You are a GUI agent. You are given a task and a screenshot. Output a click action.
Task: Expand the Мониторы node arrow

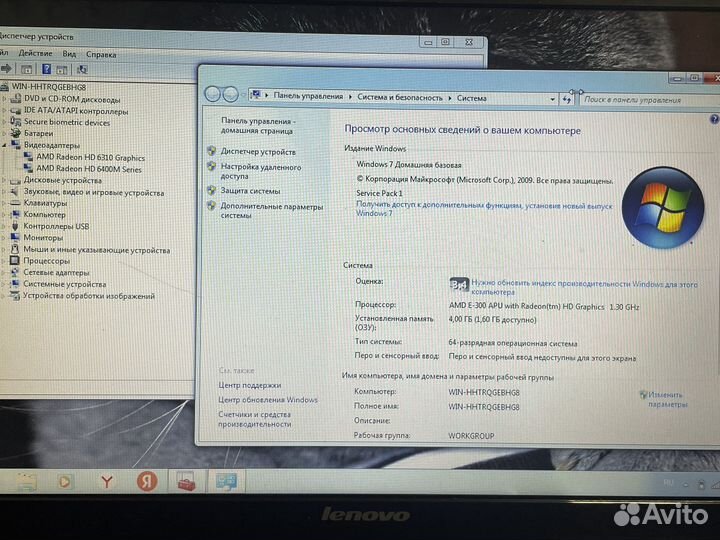click(4, 237)
